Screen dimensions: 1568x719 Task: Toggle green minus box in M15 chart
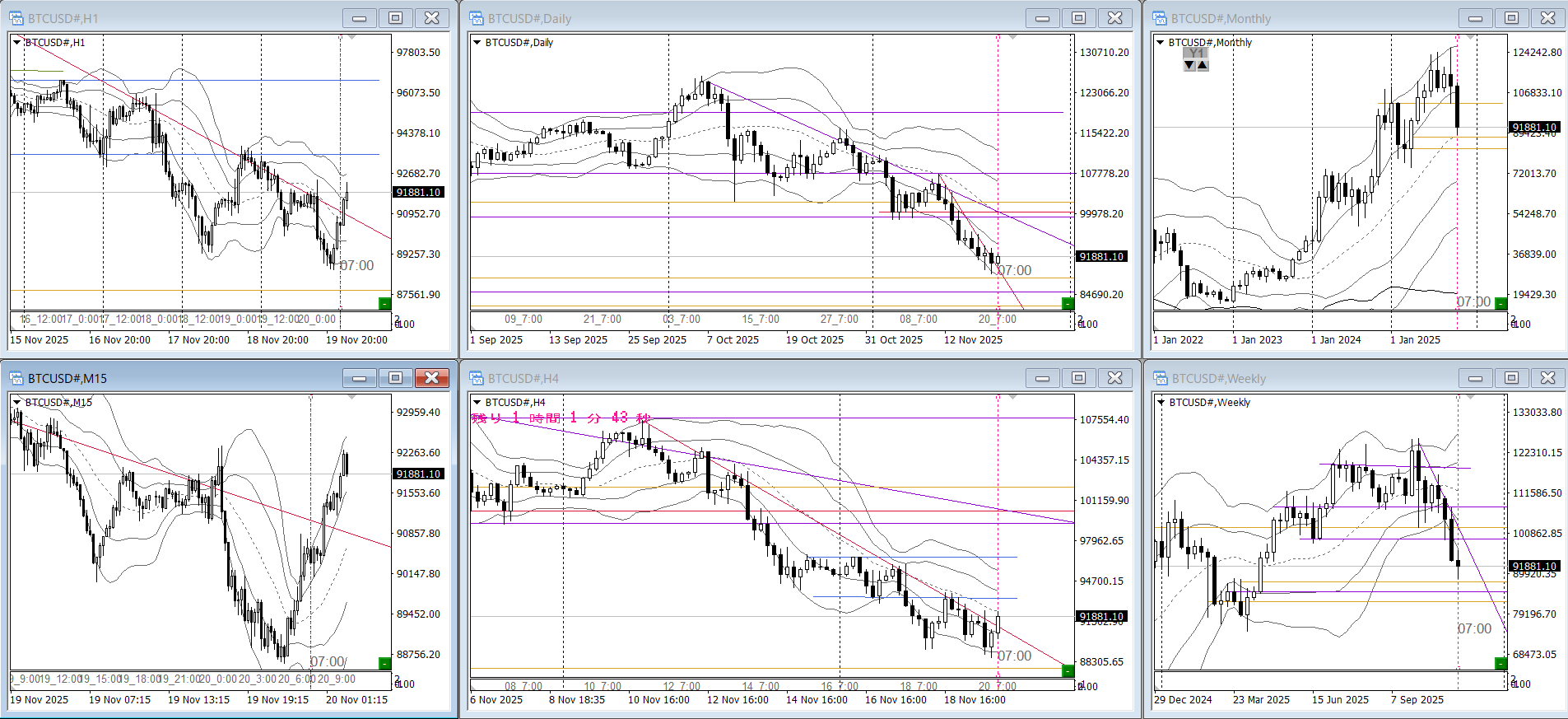click(384, 663)
